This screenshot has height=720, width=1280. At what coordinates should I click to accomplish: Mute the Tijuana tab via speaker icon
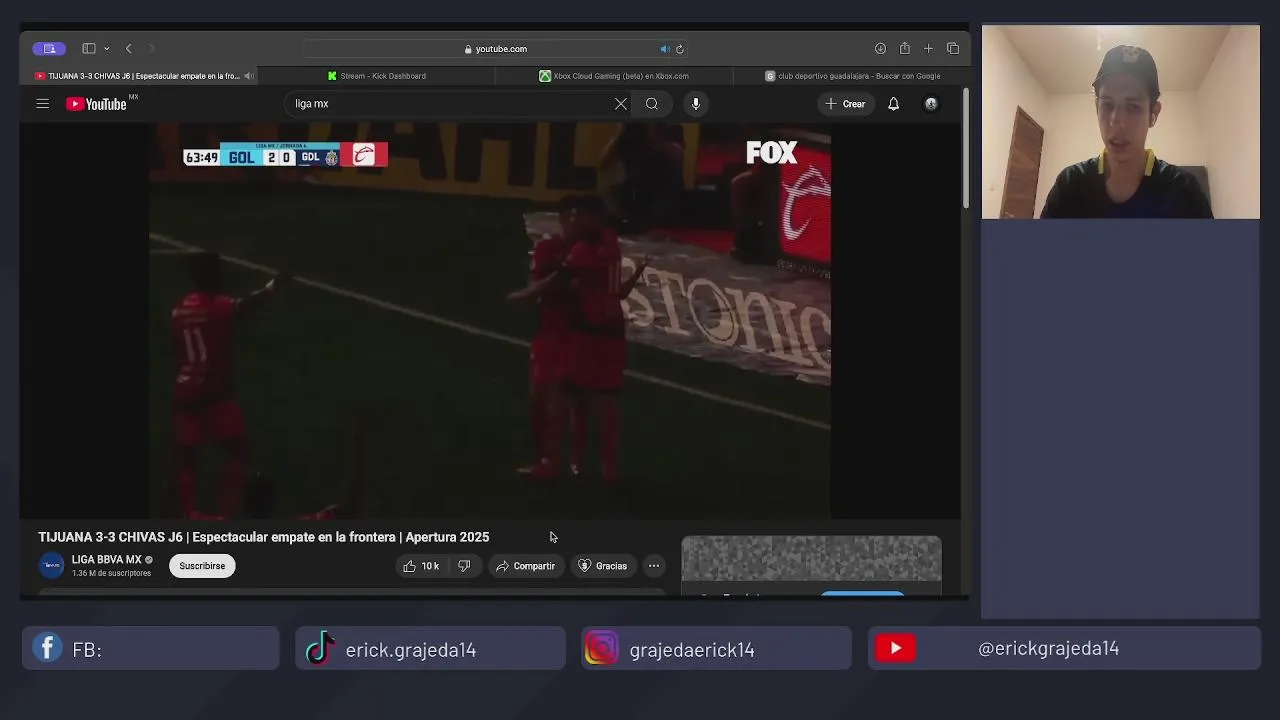click(x=249, y=76)
